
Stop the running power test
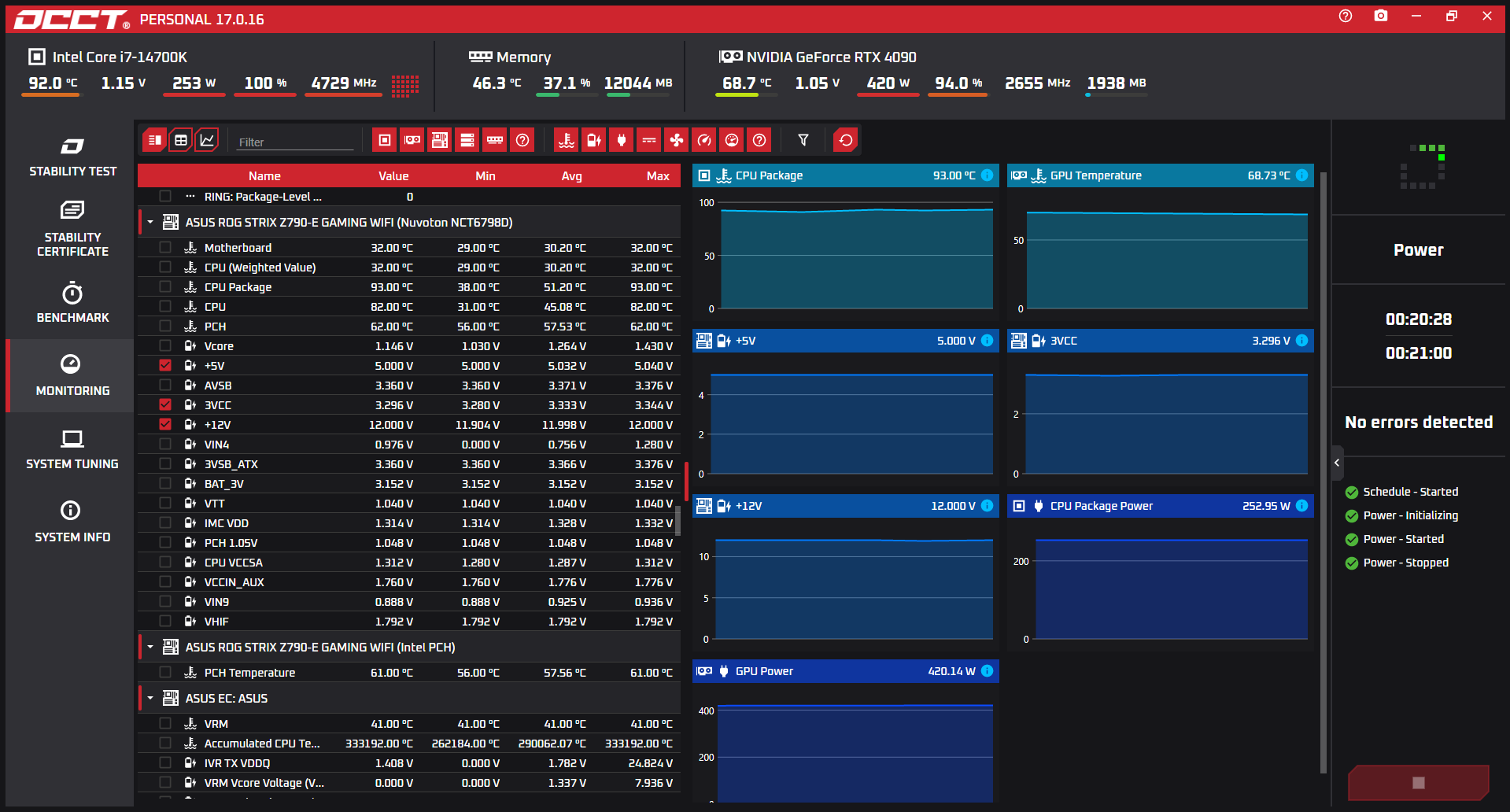[x=1418, y=782]
